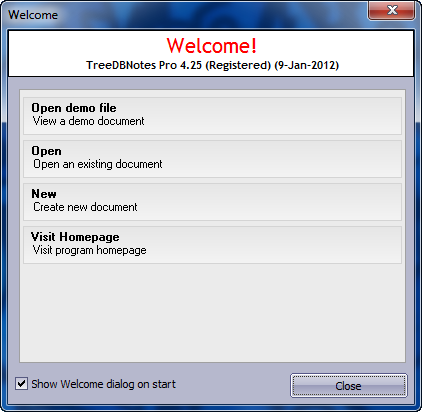The height and width of the screenshot is (412, 422).
Task: Click the 'Create new document' description text
Action: pos(85,207)
